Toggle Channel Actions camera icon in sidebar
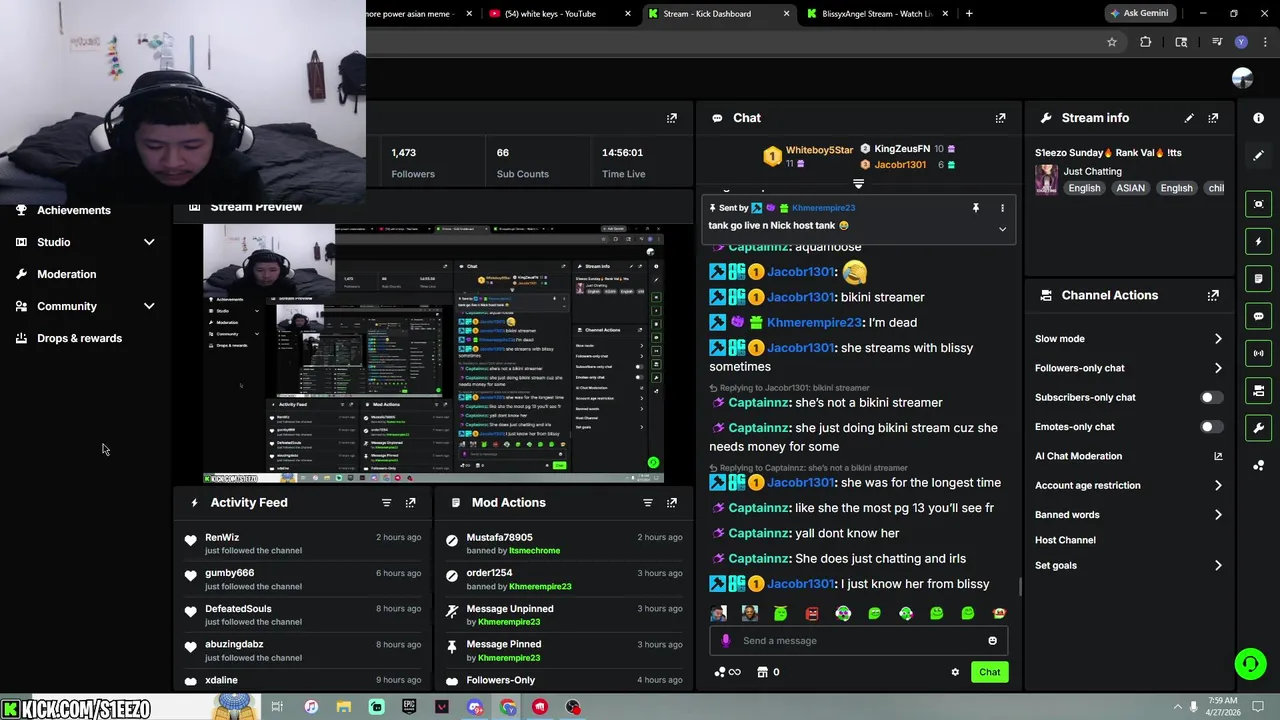Screen dimensions: 1280x720 click(x=1258, y=390)
